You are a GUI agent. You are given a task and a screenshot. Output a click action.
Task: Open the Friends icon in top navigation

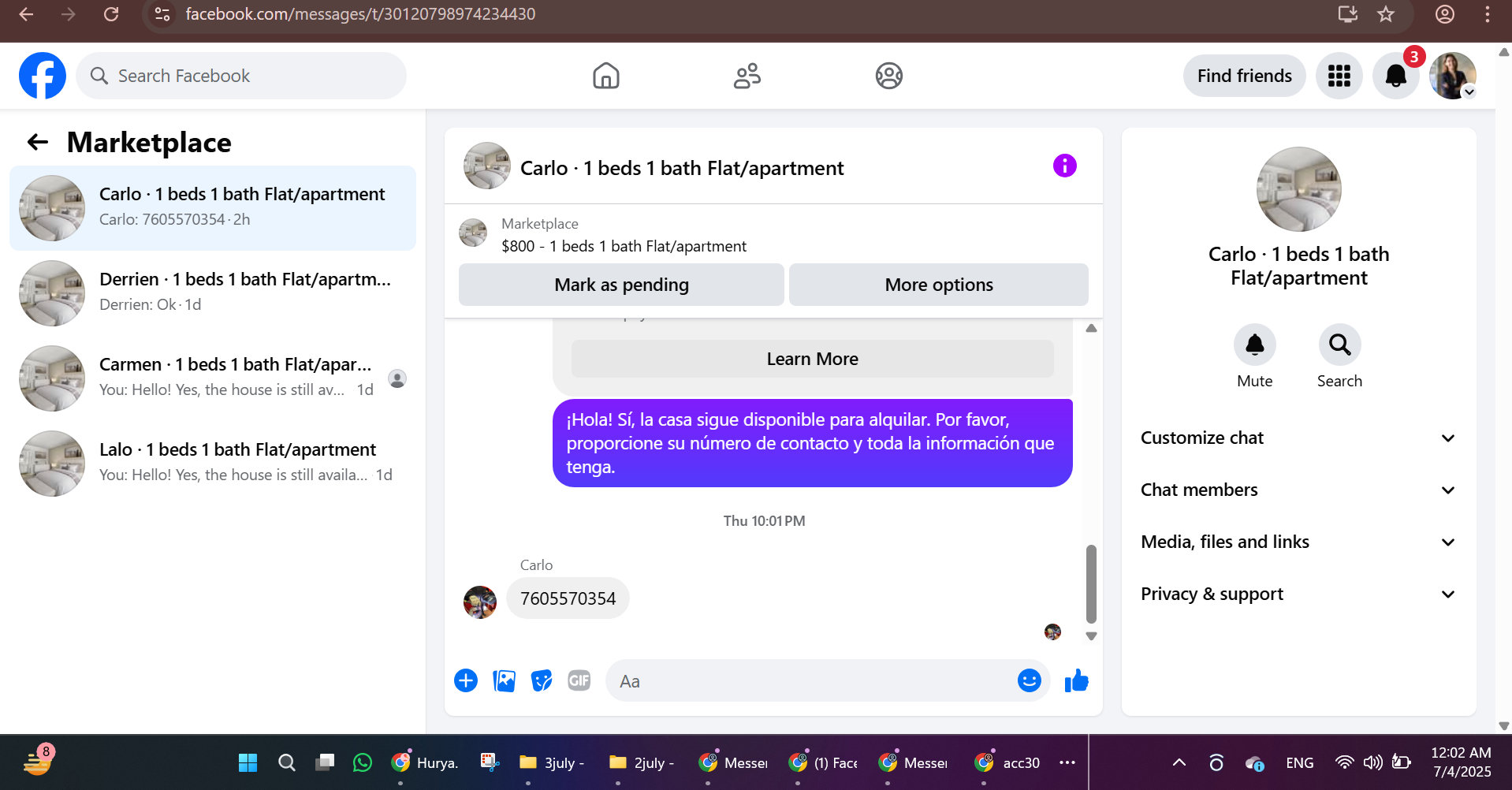747,76
